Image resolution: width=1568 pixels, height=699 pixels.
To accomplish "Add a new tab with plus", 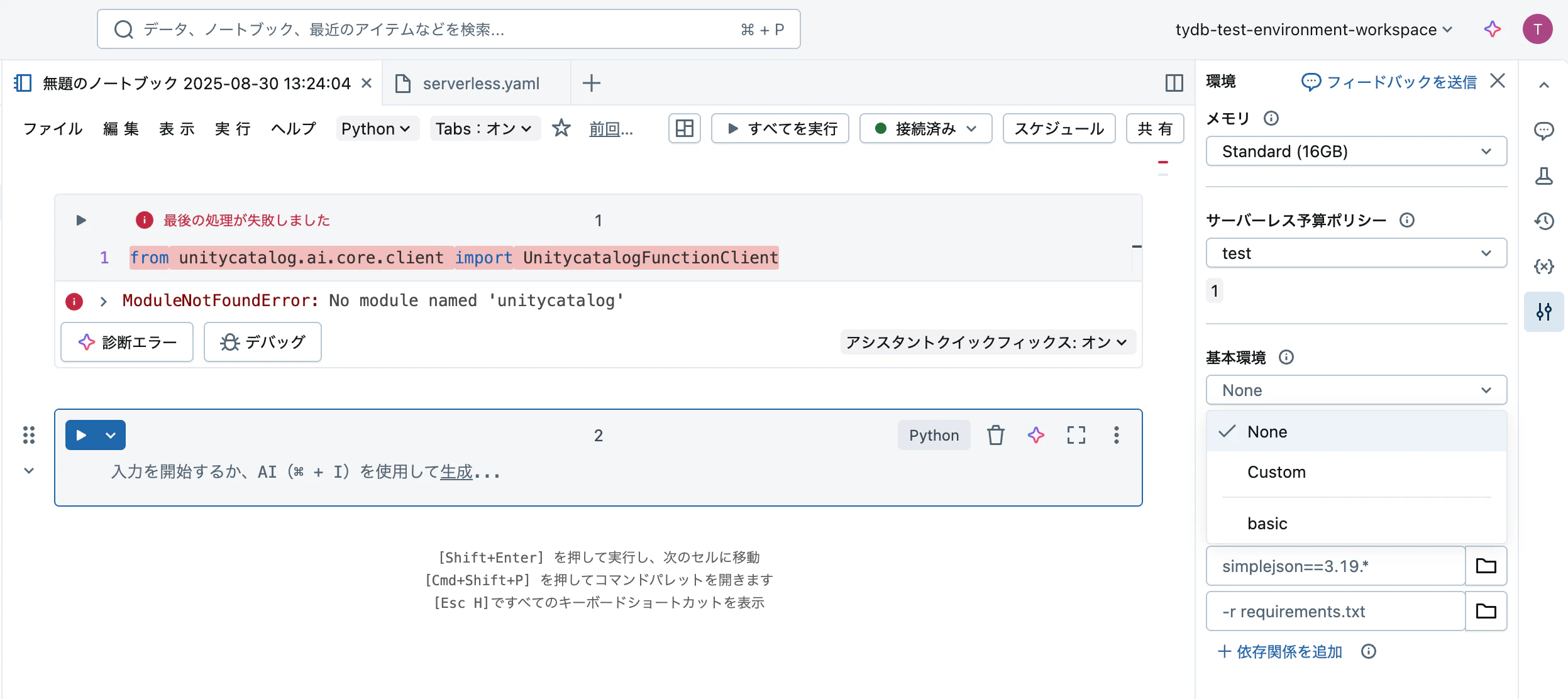I will (x=591, y=83).
